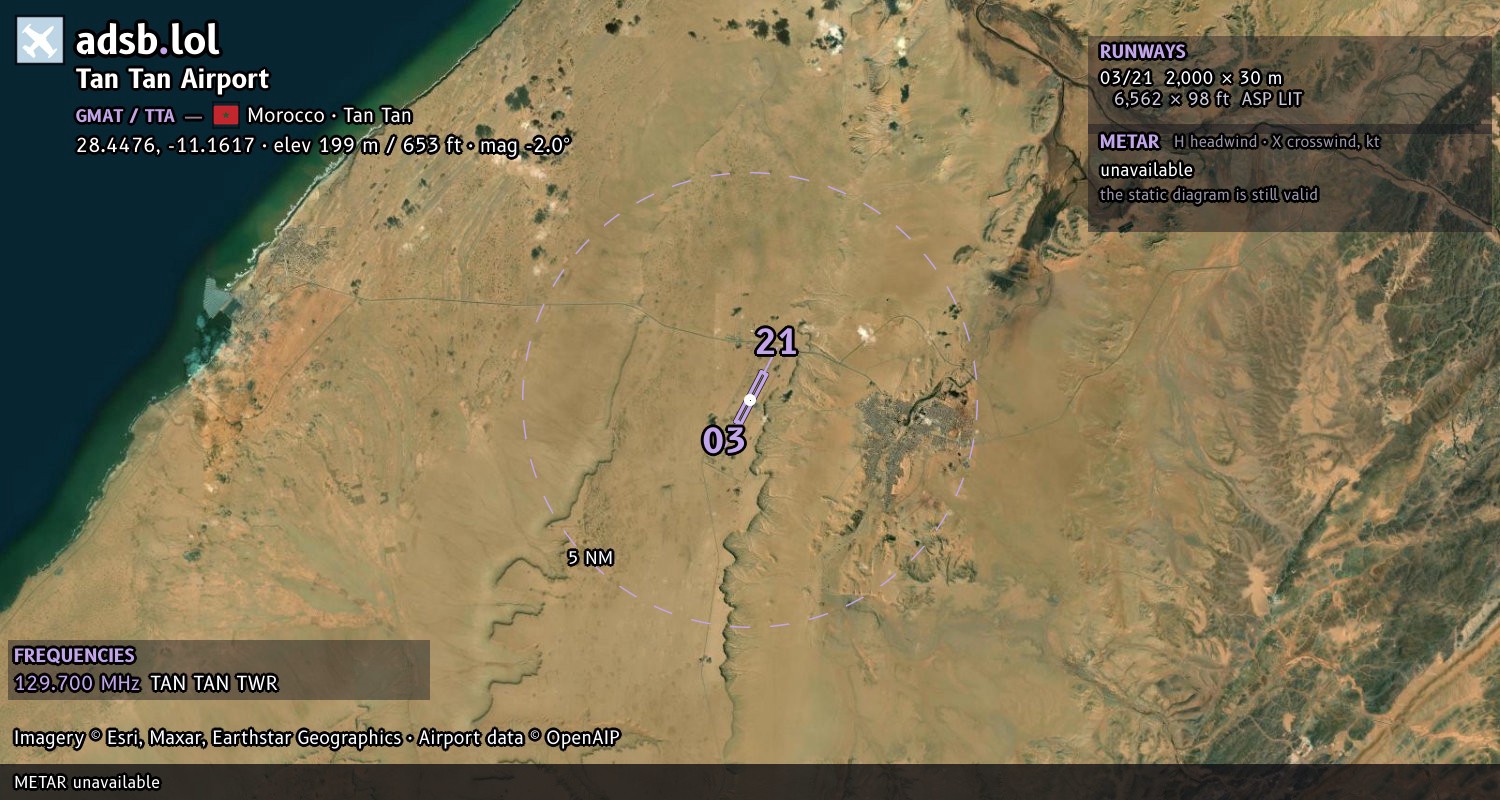1500x800 pixels.
Task: Click the METAR panel heading
Action: coord(1129,142)
